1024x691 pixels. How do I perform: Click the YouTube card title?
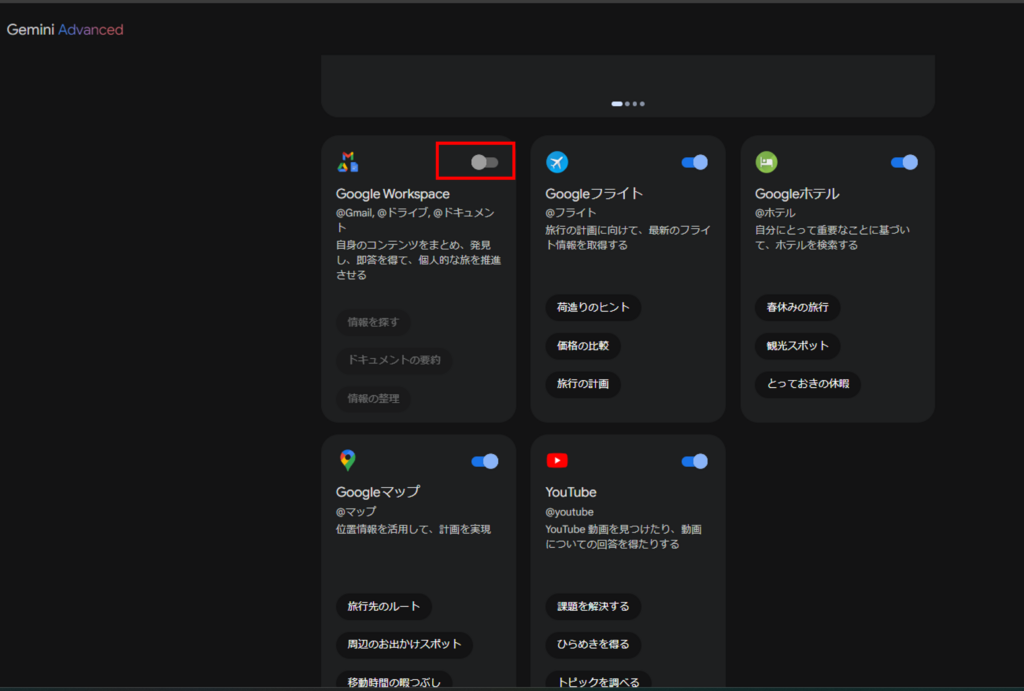571,492
